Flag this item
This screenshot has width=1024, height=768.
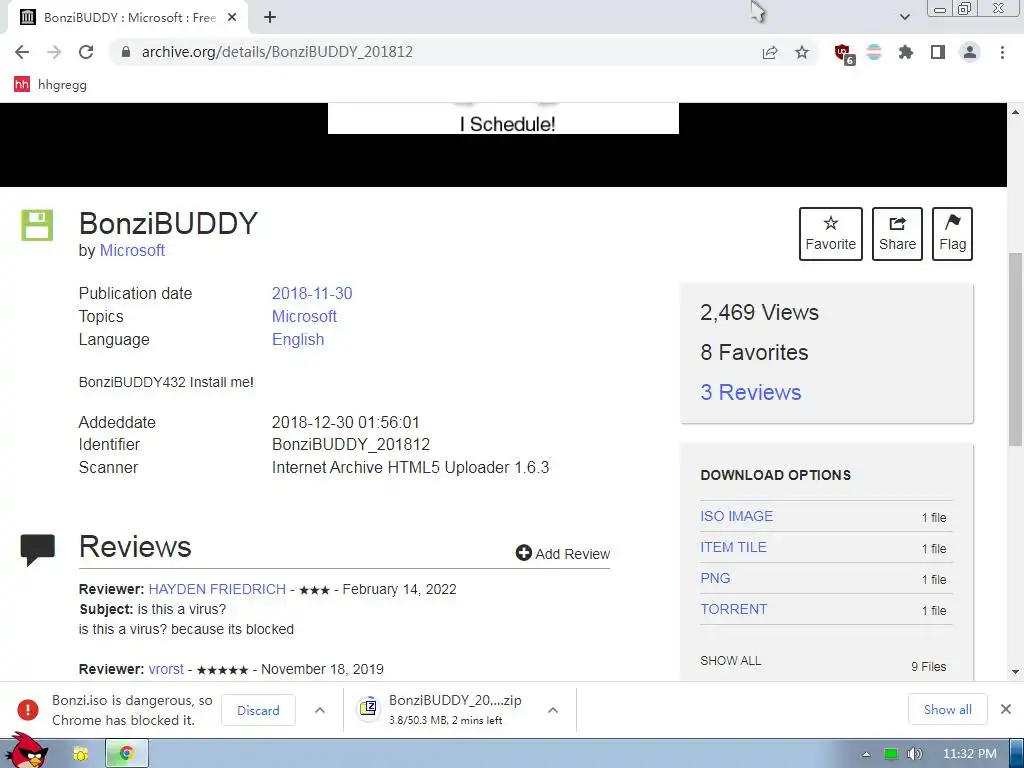click(952, 234)
